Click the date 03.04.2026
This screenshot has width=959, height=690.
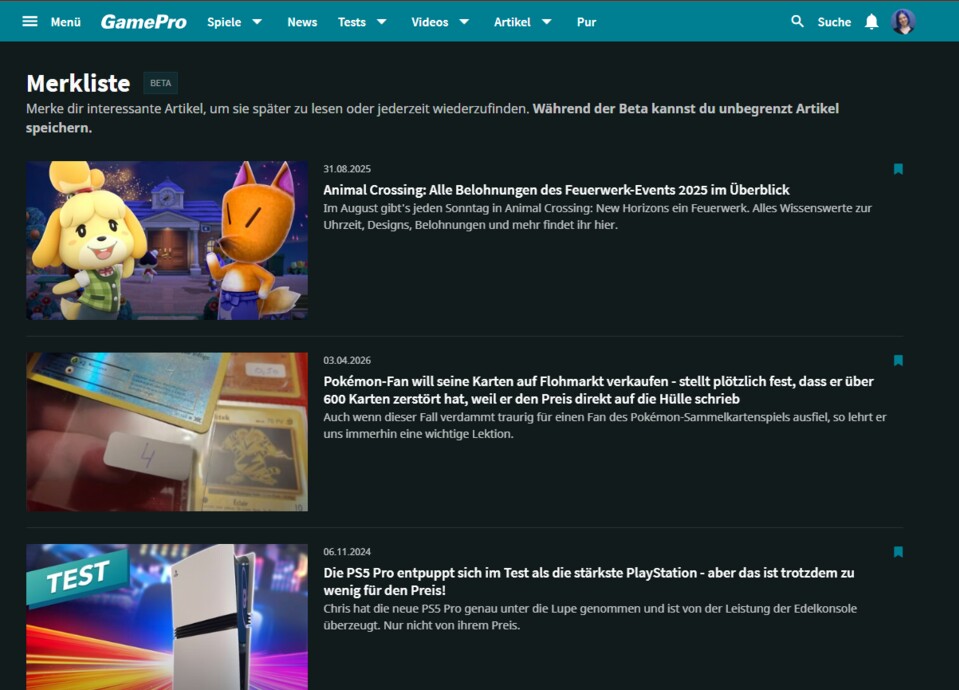coord(347,360)
